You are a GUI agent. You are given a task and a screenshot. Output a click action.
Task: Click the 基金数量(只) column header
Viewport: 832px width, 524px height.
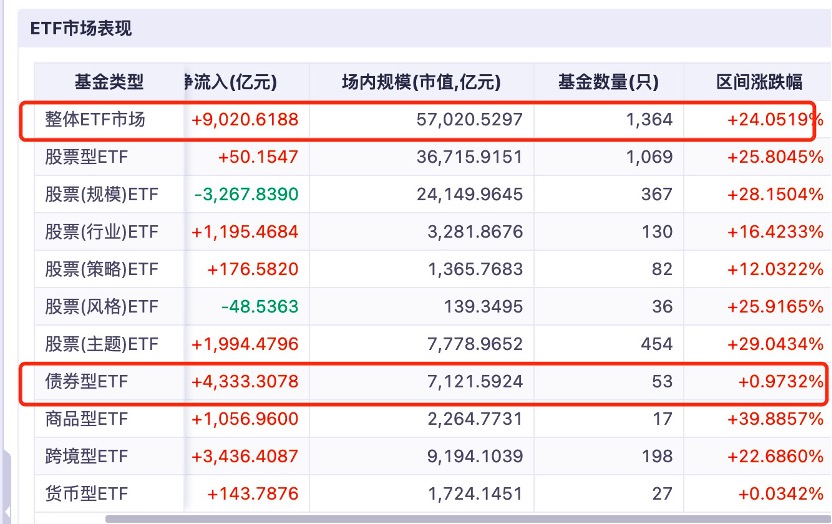[609, 82]
